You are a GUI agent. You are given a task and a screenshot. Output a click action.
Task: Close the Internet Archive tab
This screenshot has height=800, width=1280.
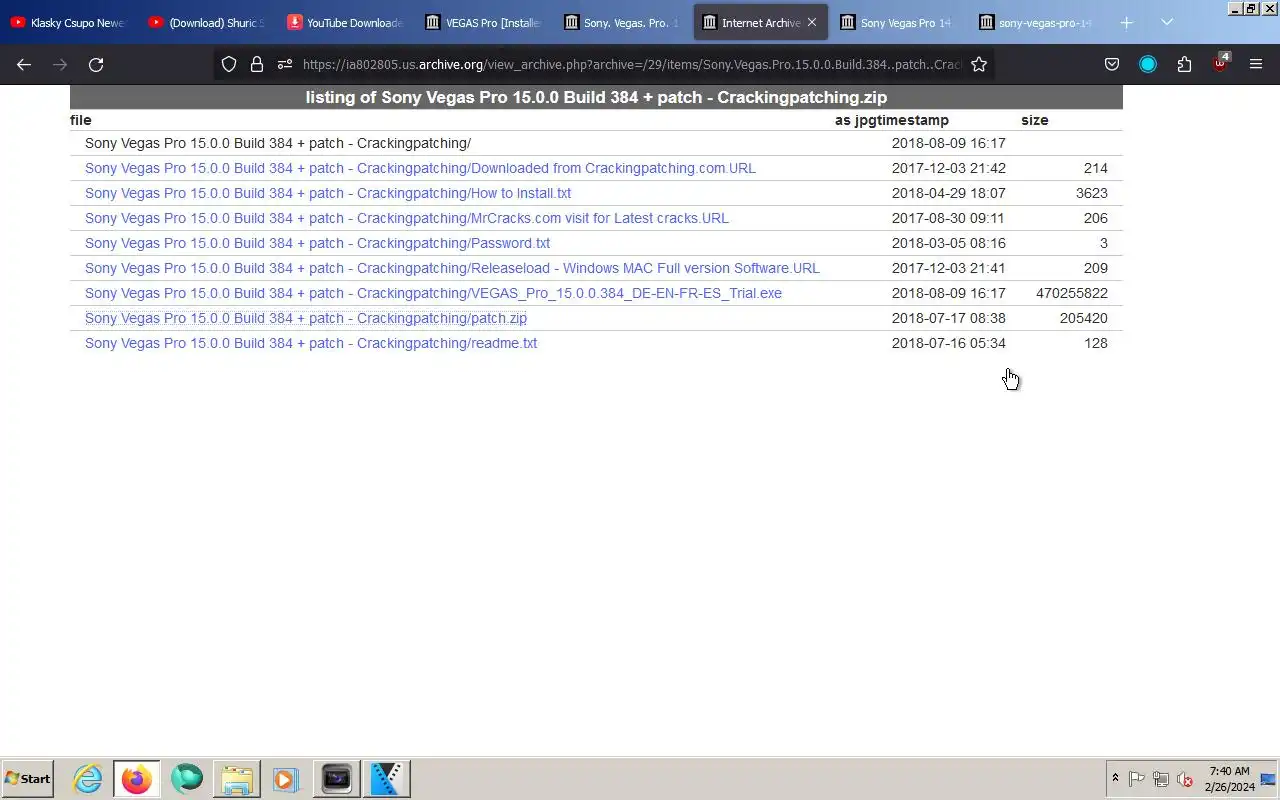812,22
